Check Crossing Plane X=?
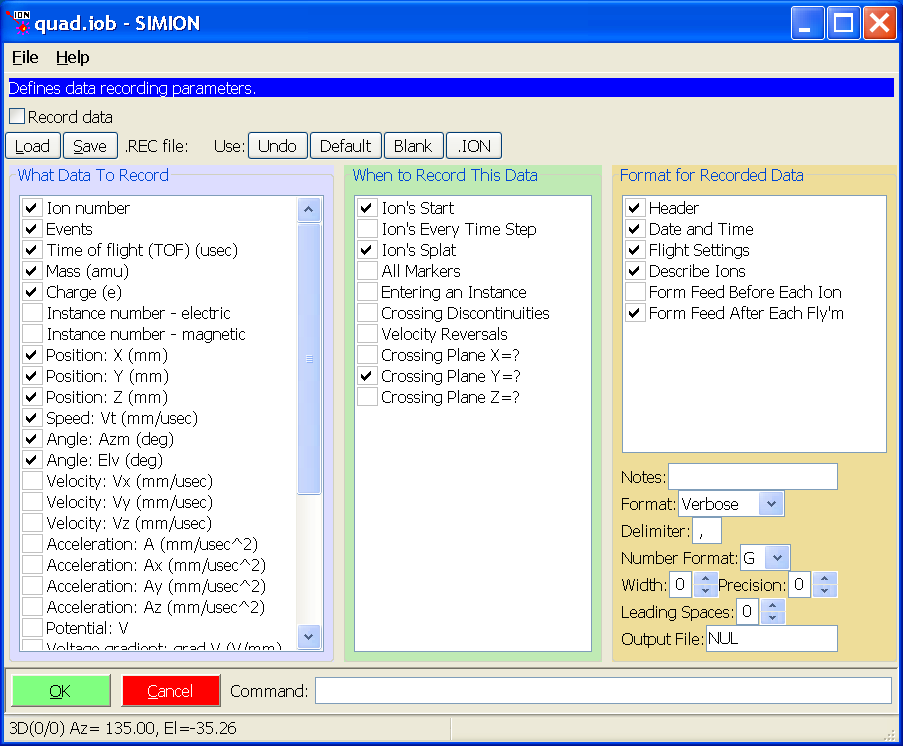The image size is (903, 746). [x=367, y=355]
